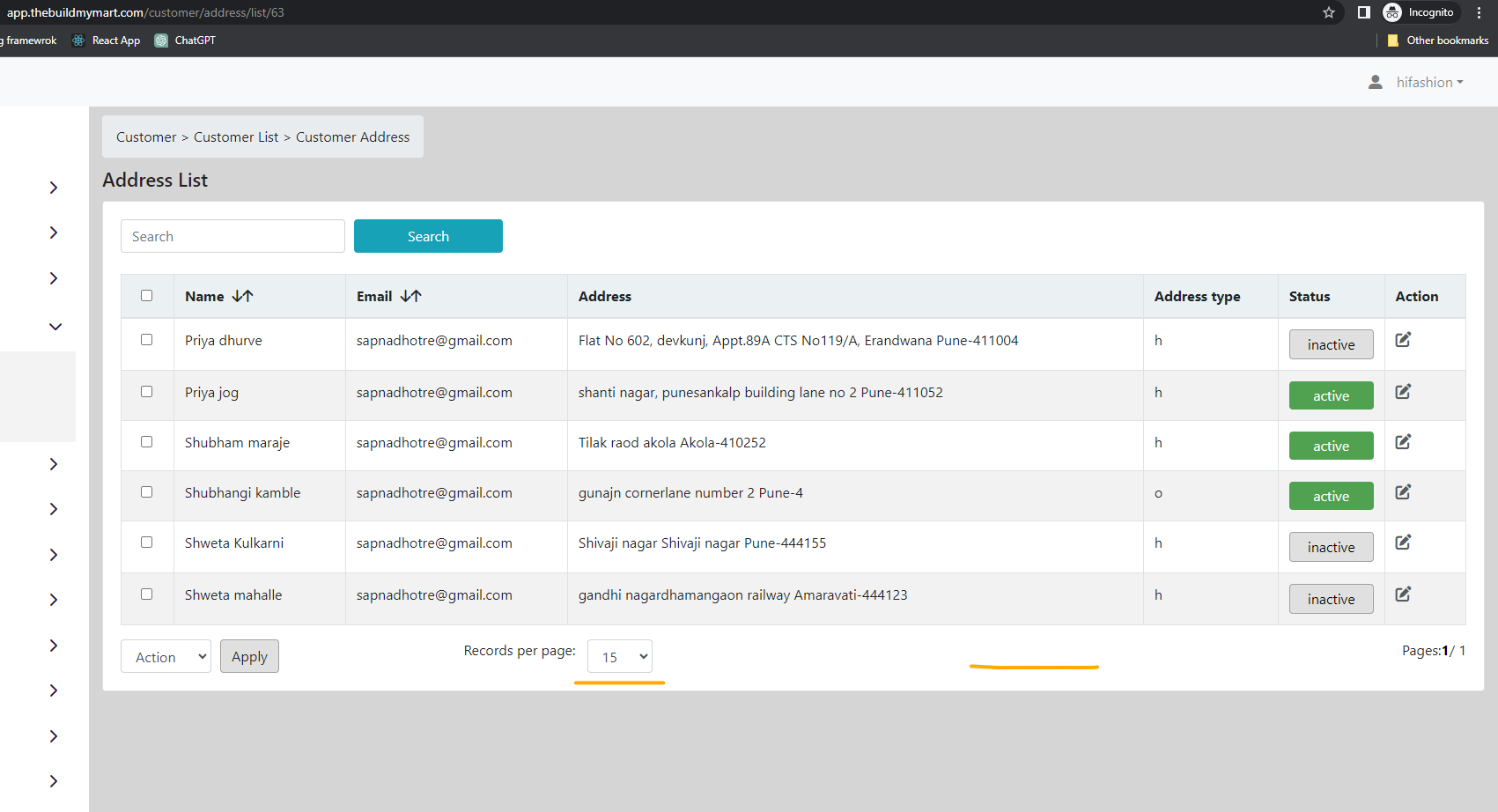Click the Address type column header

1197,297
